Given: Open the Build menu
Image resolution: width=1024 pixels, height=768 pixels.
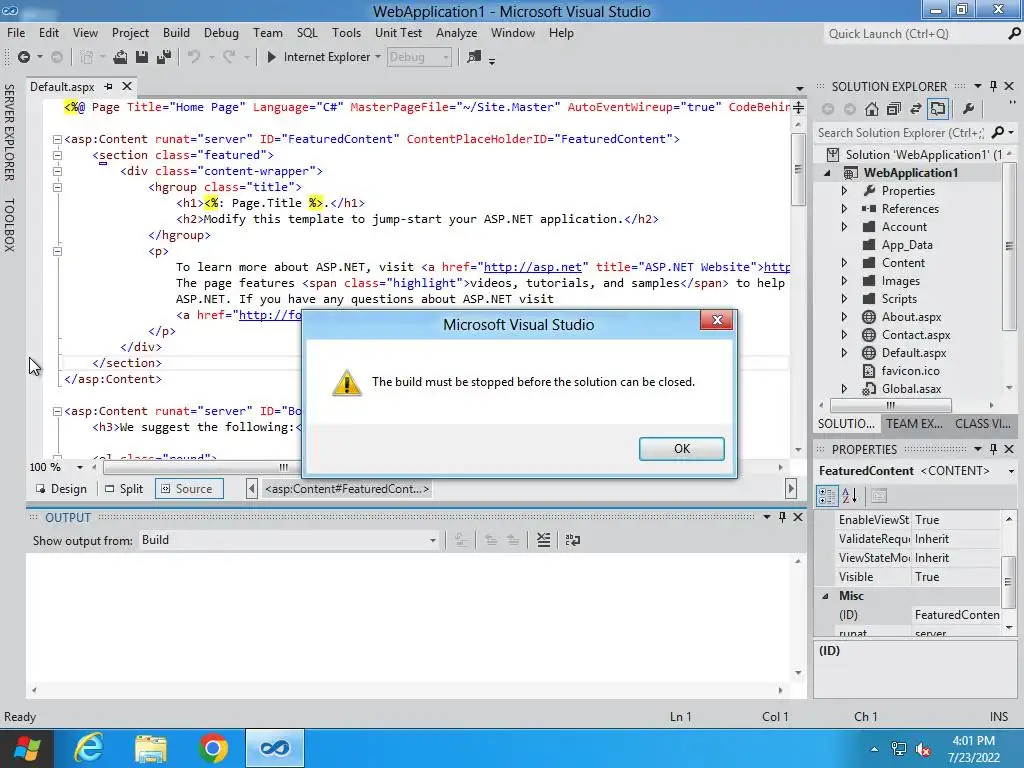Looking at the screenshot, I should (x=176, y=33).
